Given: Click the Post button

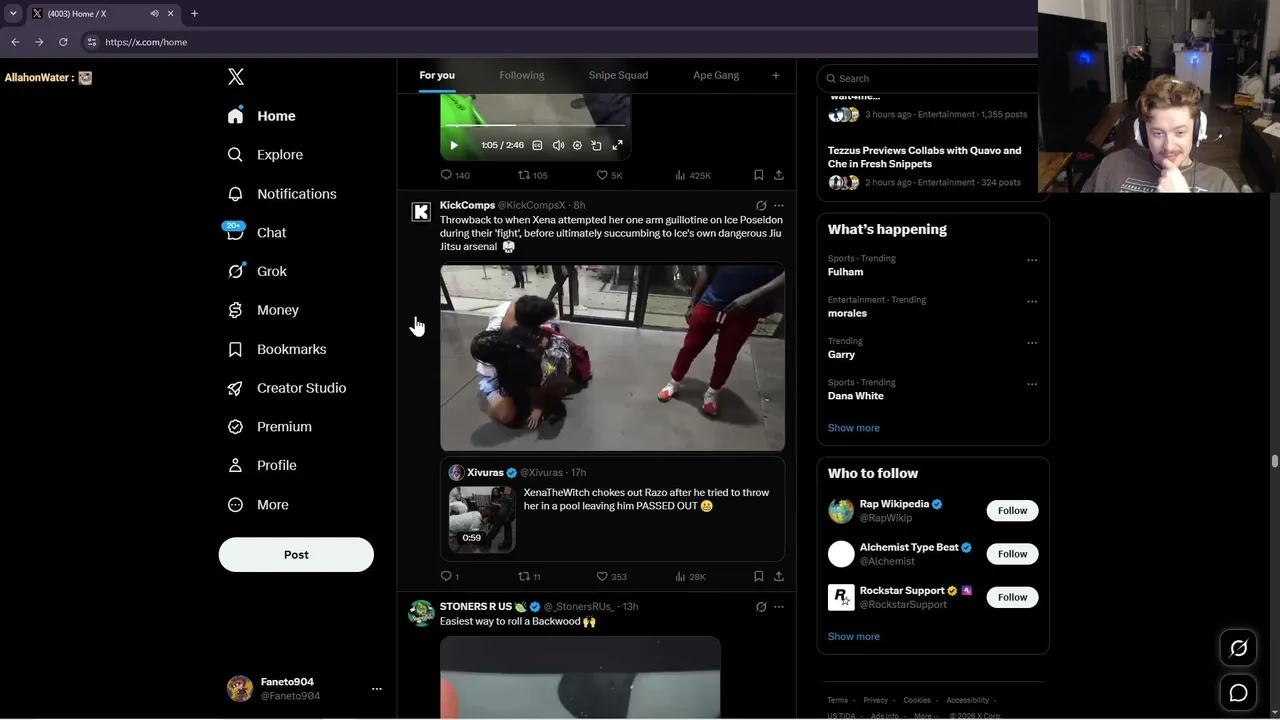Looking at the screenshot, I should click(296, 555).
